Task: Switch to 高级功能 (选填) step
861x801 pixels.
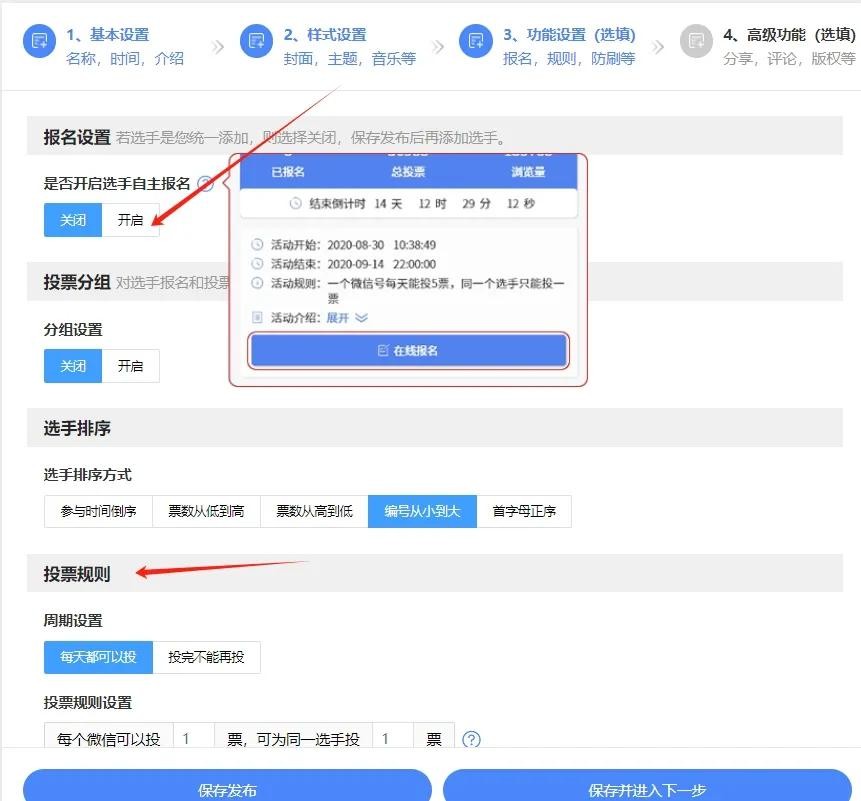Action: pos(789,35)
